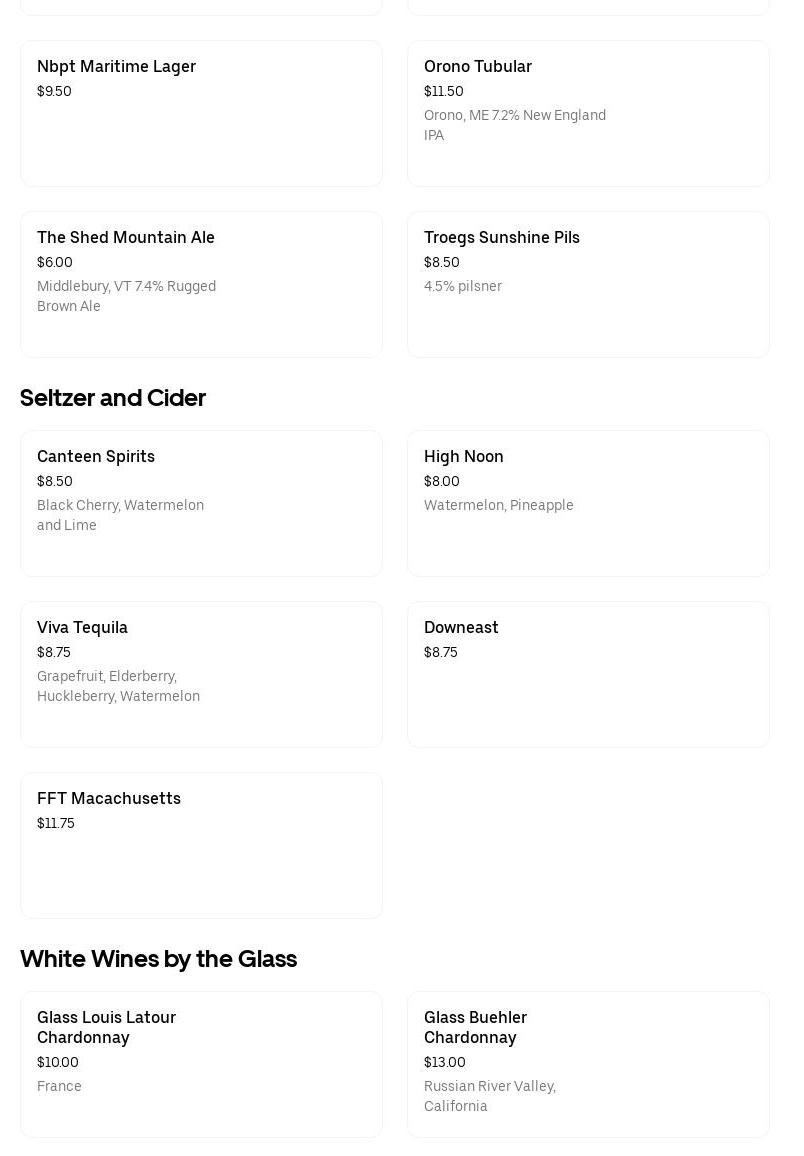Open the Nbpt Maritime Lager item card
This screenshot has height=1156, width=804.
coord(201,113)
